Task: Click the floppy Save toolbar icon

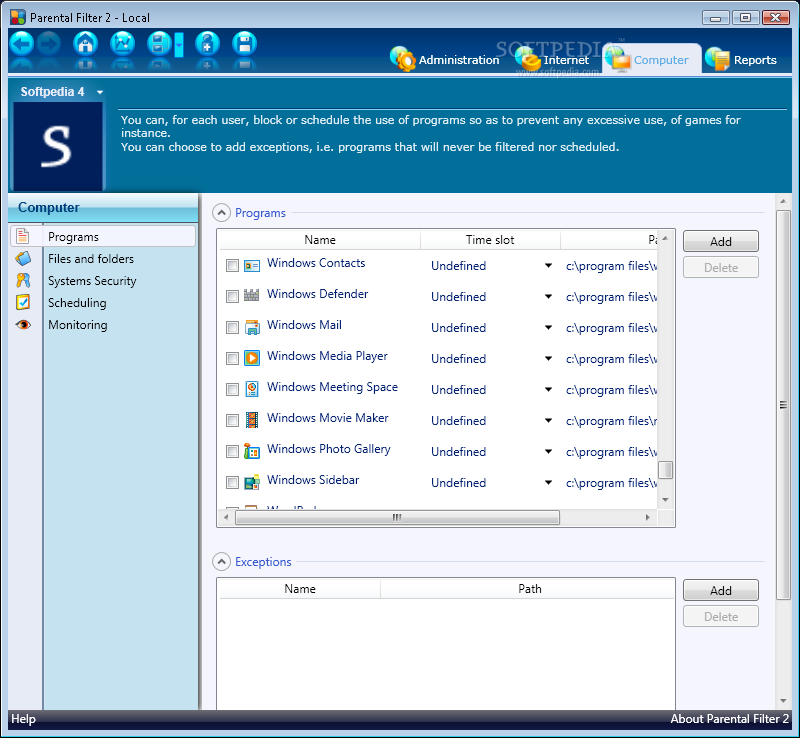Action: pos(244,44)
